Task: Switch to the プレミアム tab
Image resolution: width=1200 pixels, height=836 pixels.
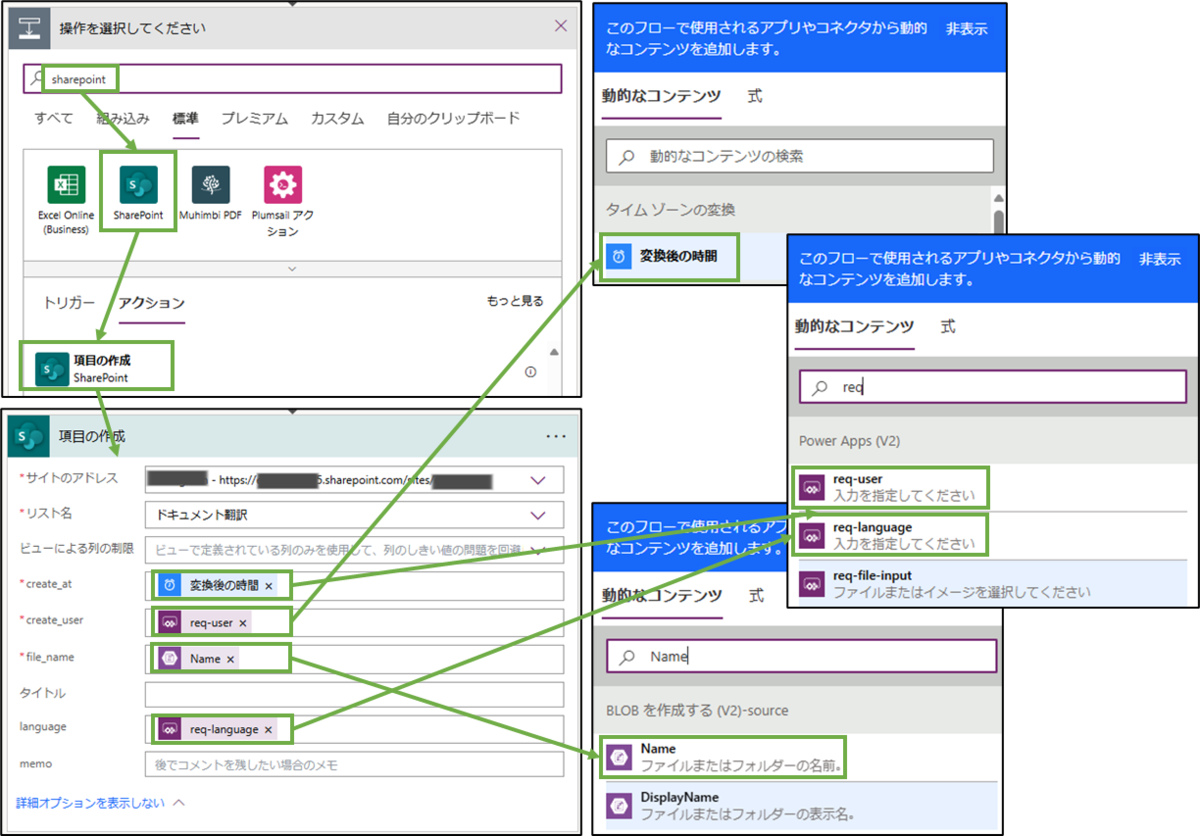Action: pyautogui.click(x=254, y=118)
